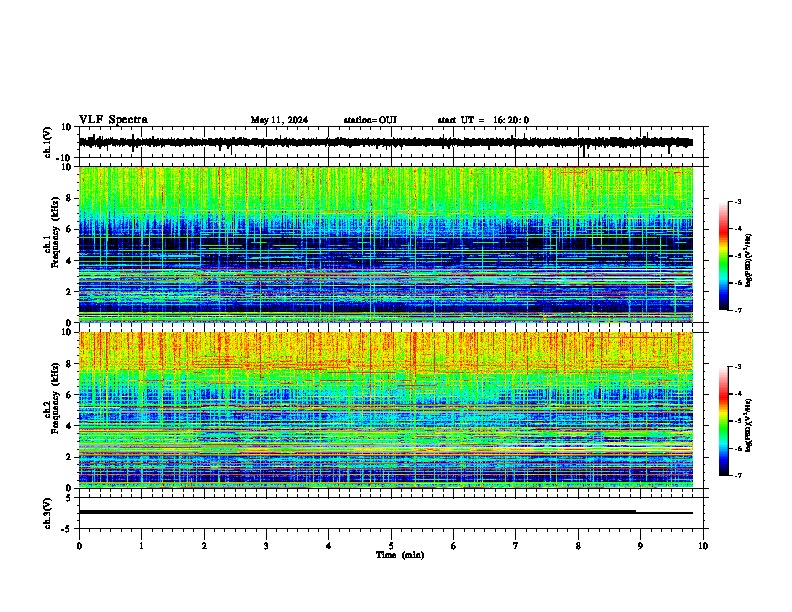Click time axis tick label "7"
Viewport: 792px width, 612px height.
[516, 546]
